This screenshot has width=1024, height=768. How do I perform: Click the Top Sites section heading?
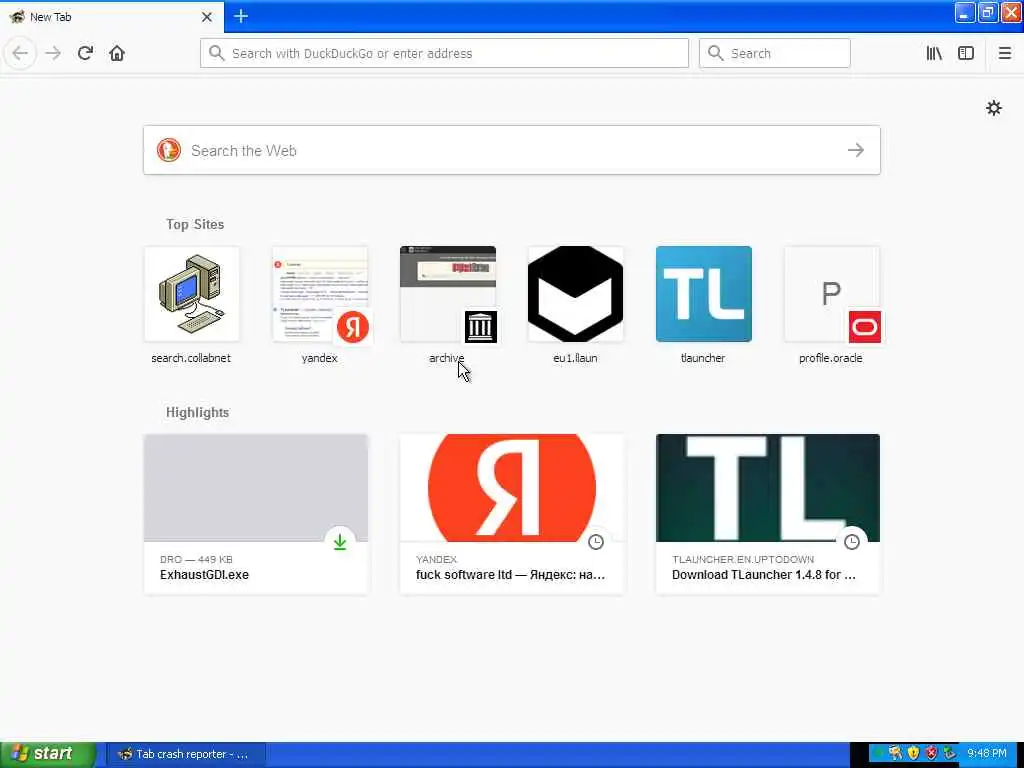(x=195, y=224)
